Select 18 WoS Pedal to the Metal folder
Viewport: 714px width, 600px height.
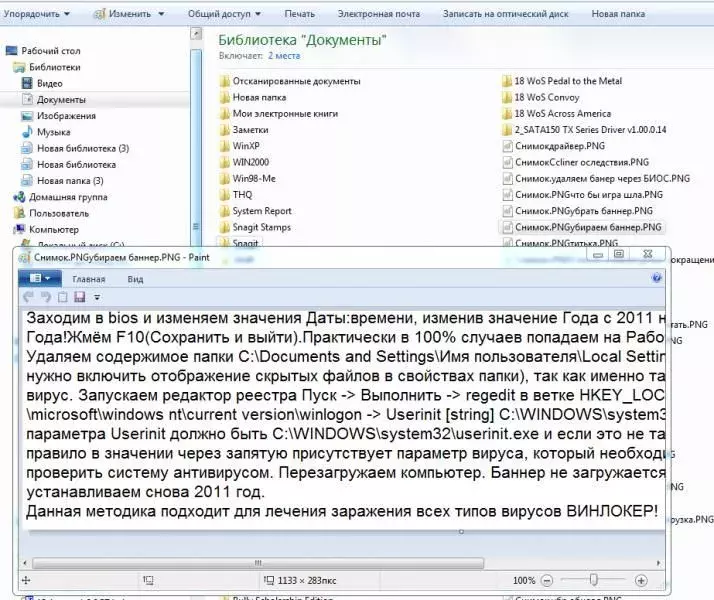click(x=562, y=81)
